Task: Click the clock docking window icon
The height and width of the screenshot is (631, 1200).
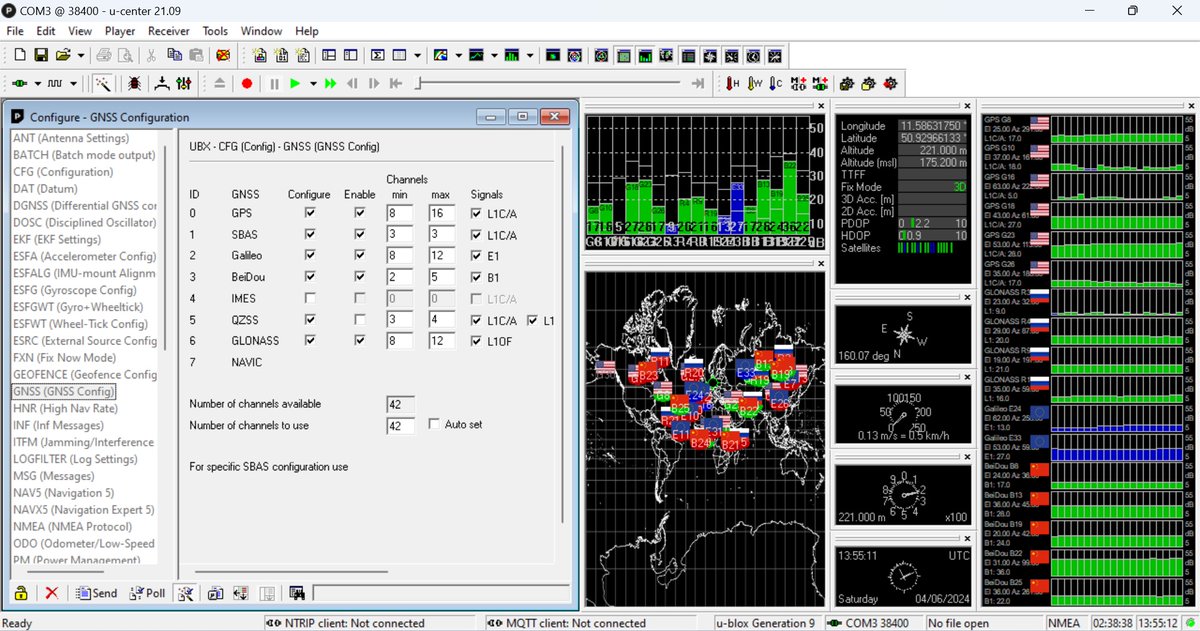Action: (752, 55)
